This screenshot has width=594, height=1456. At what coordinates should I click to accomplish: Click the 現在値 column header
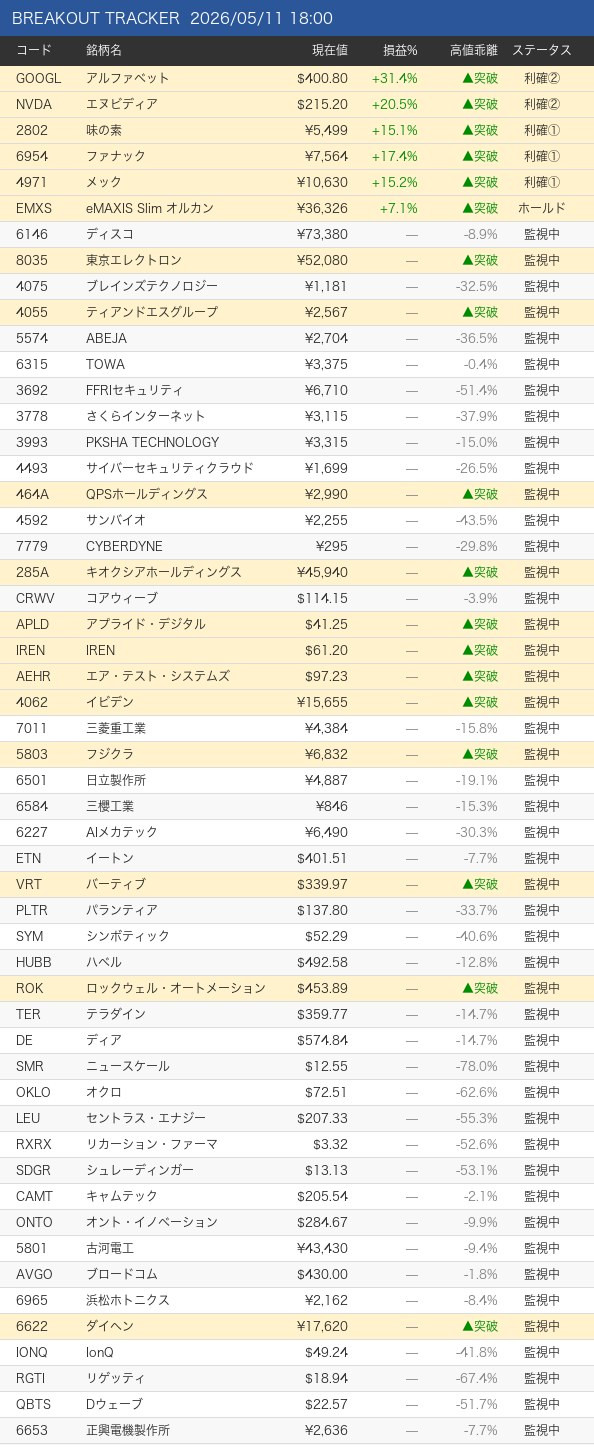330,50
